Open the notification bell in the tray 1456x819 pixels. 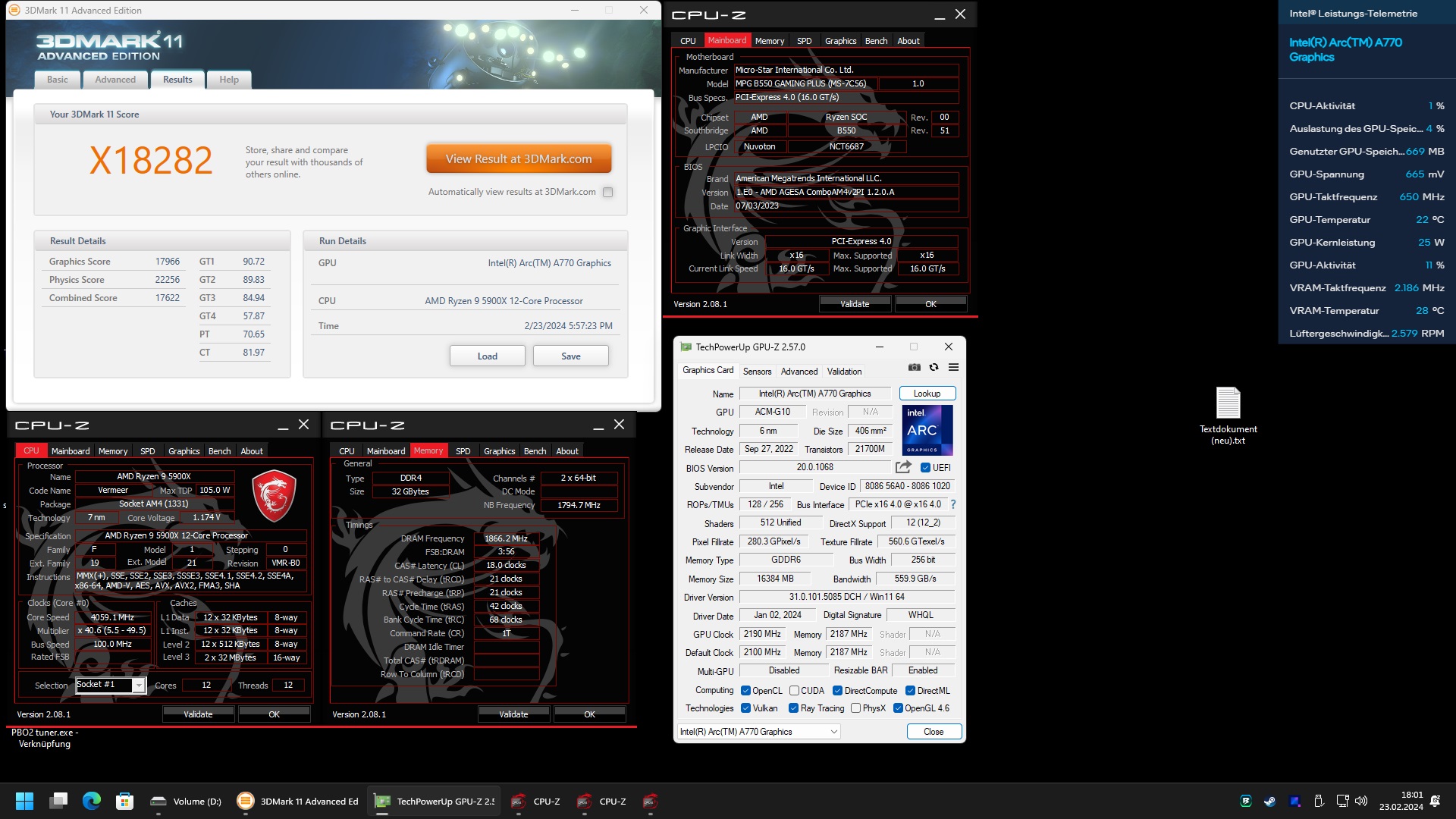coord(1435,801)
